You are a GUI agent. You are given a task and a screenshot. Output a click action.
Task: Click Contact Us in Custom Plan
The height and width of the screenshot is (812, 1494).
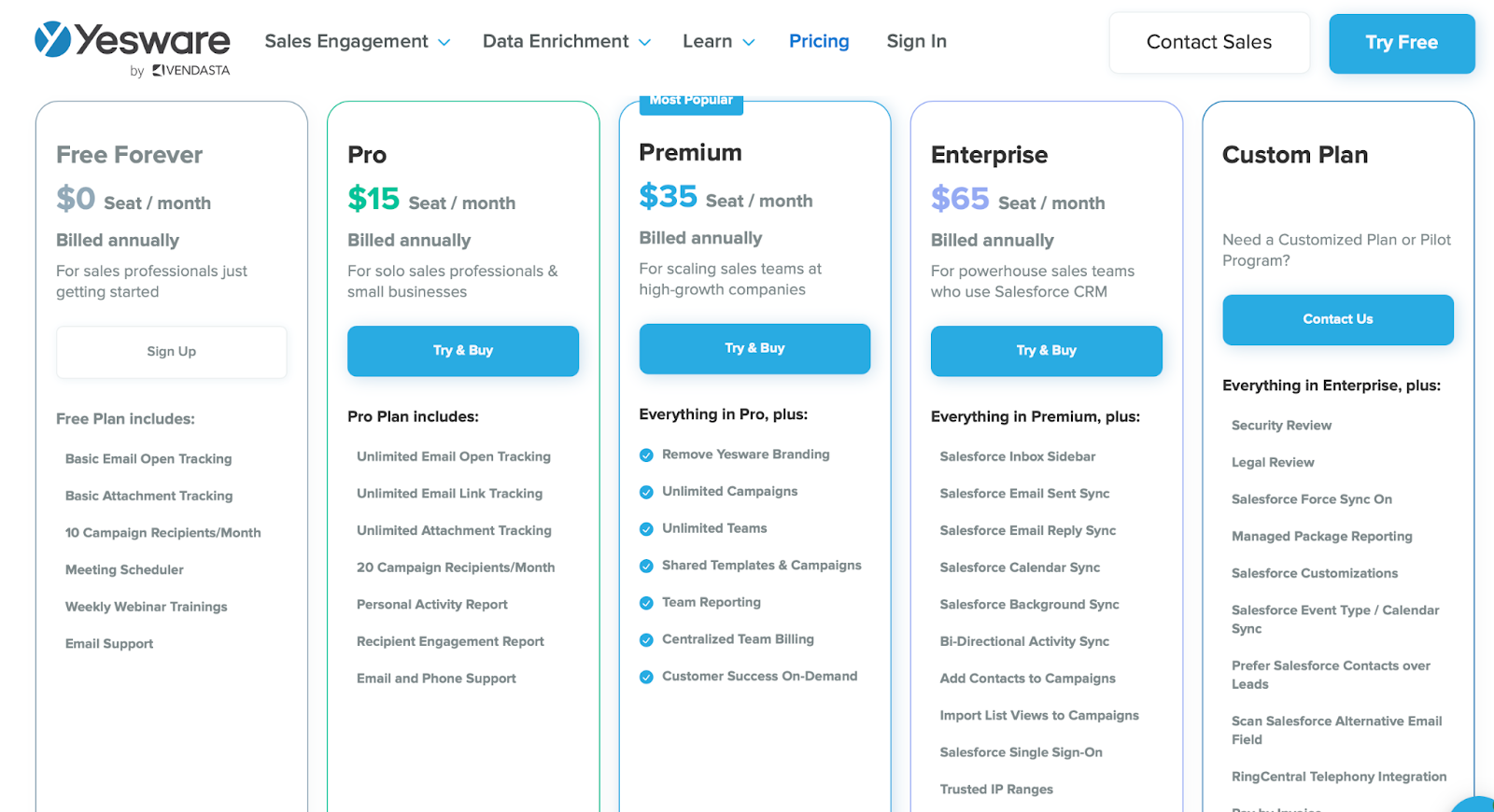click(1337, 320)
